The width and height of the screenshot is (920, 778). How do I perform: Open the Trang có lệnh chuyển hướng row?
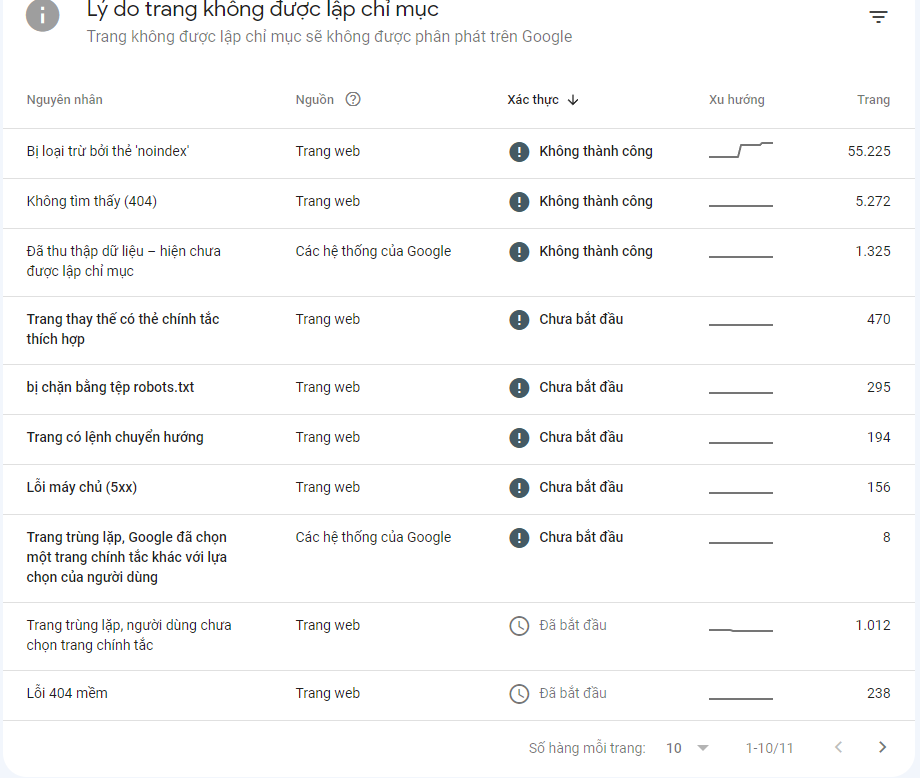pyautogui.click(x=459, y=439)
